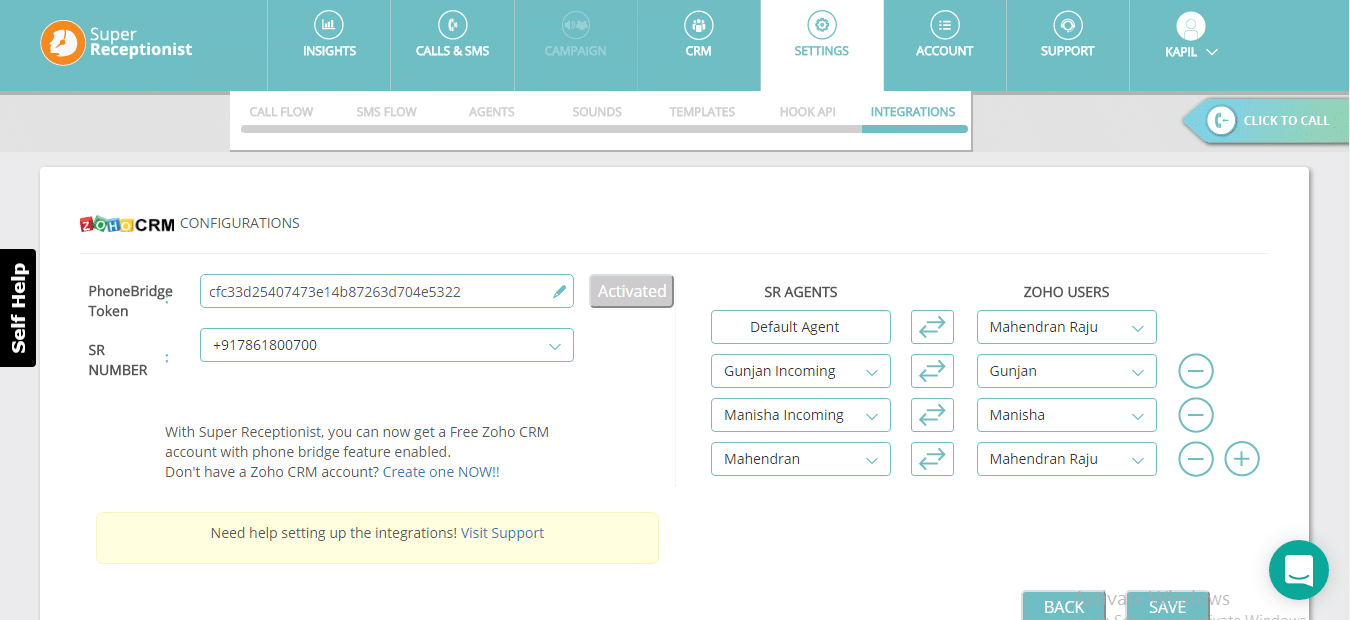
Task: Click swap arrows for Gunjan Incoming row
Action: coord(932,371)
